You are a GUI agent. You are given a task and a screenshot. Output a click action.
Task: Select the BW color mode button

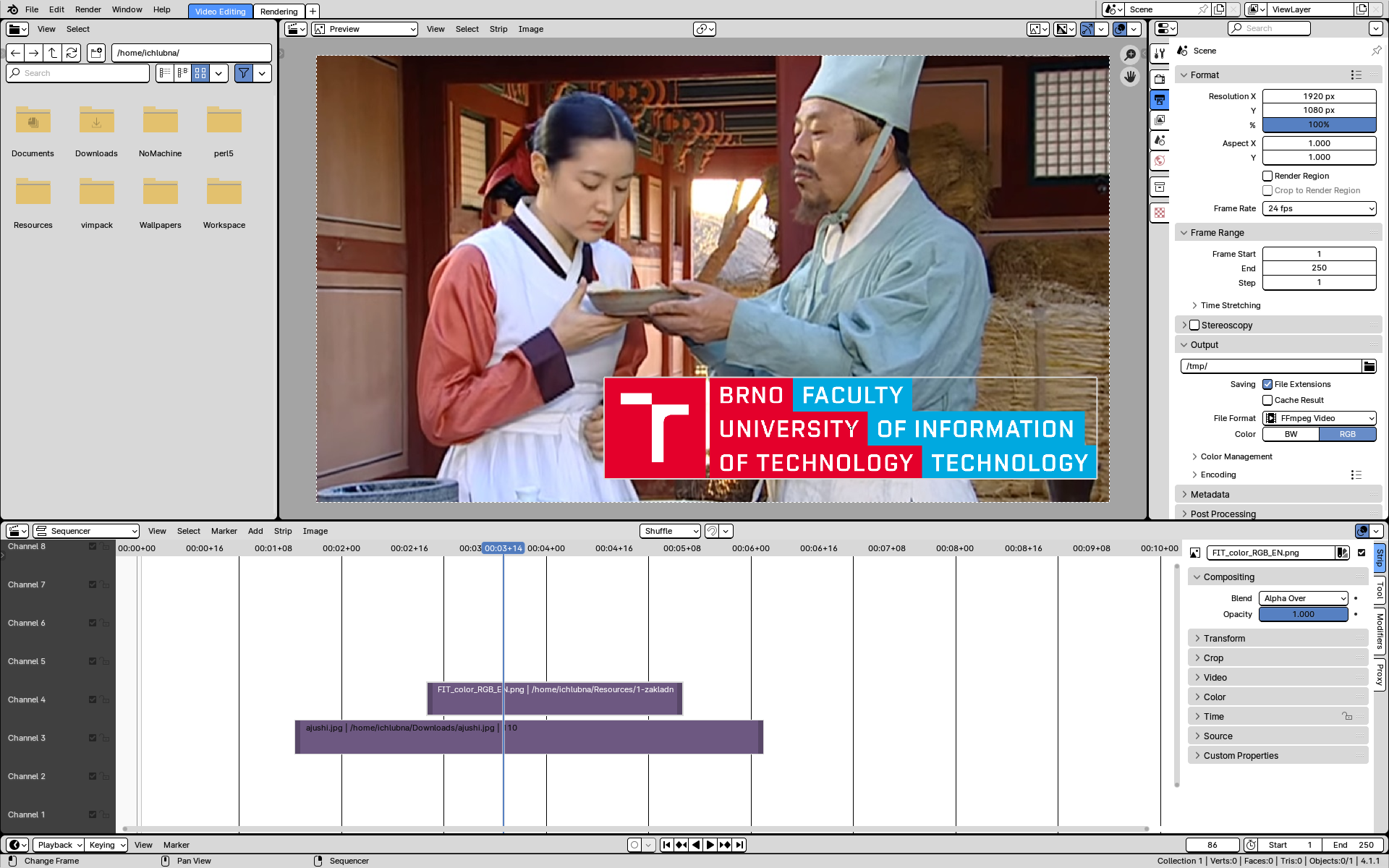tap(1291, 434)
